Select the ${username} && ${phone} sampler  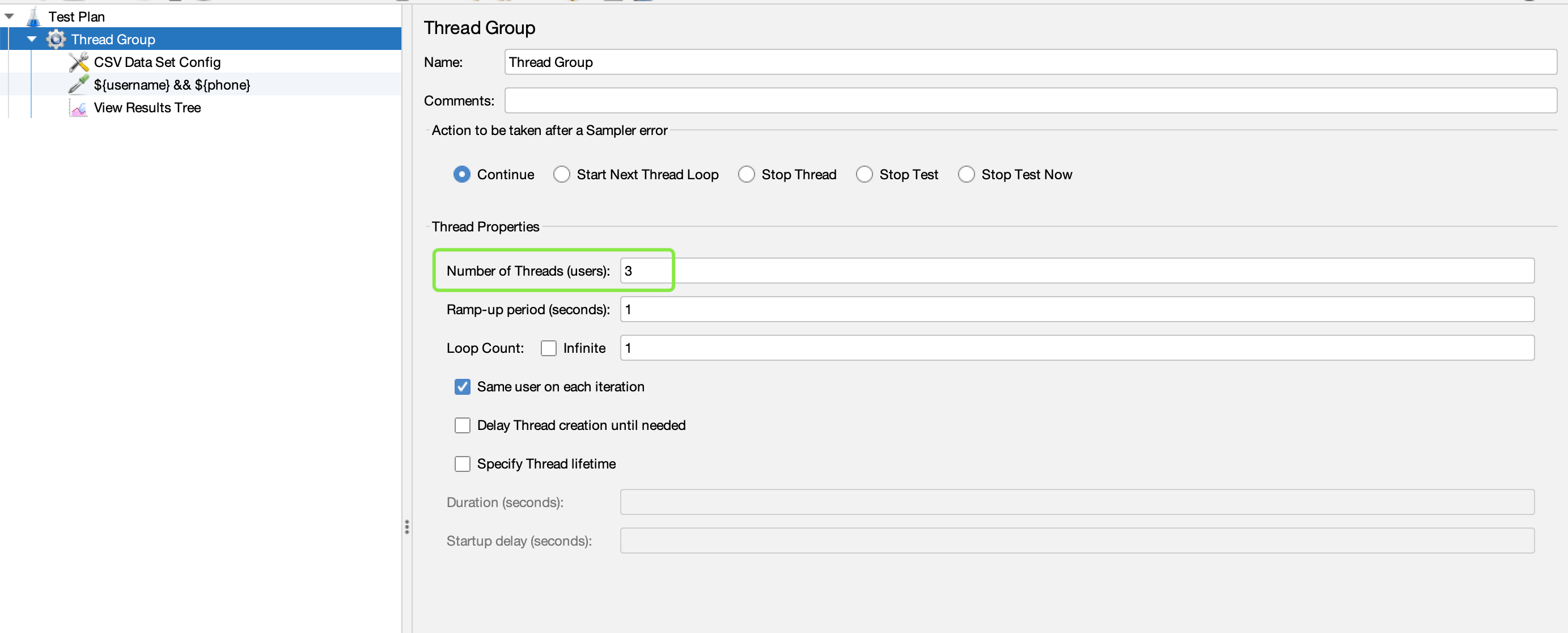[x=172, y=85]
